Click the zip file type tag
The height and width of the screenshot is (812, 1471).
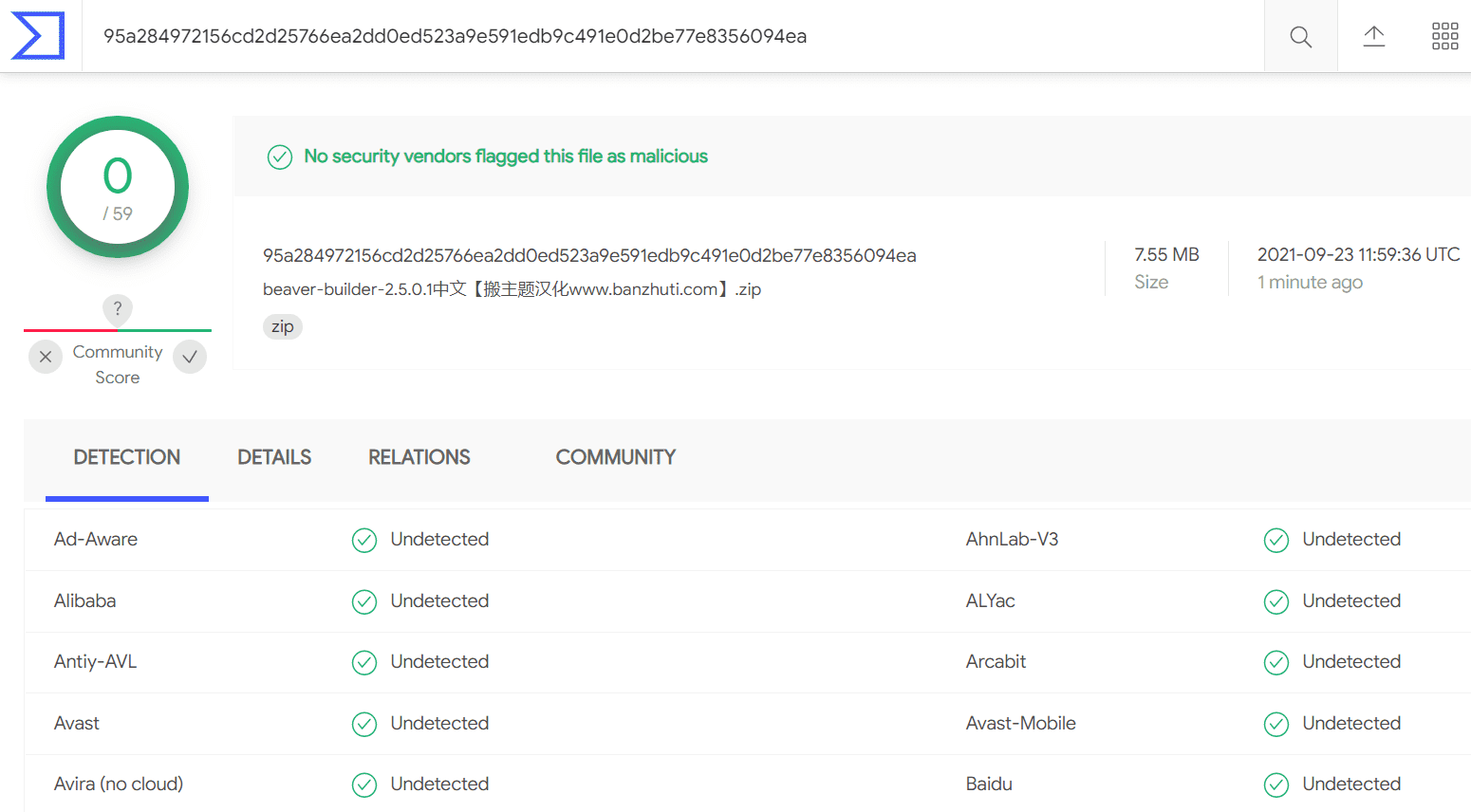(x=283, y=326)
